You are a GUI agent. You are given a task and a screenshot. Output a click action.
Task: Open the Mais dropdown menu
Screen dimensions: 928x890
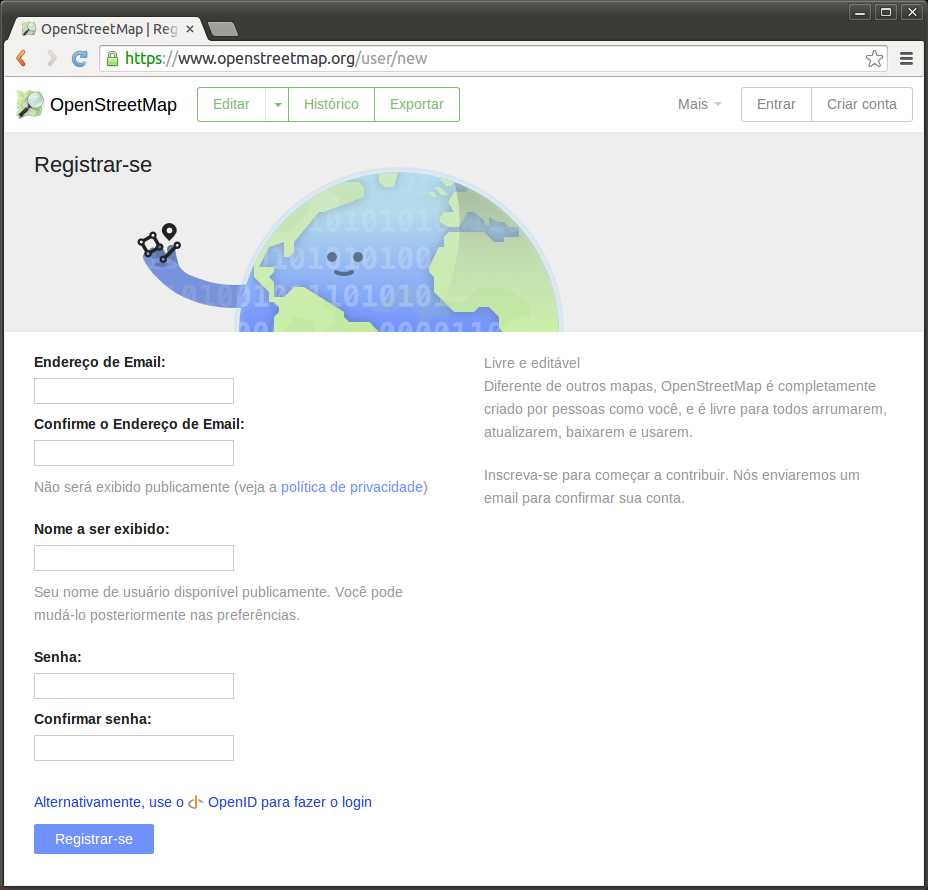(x=700, y=104)
